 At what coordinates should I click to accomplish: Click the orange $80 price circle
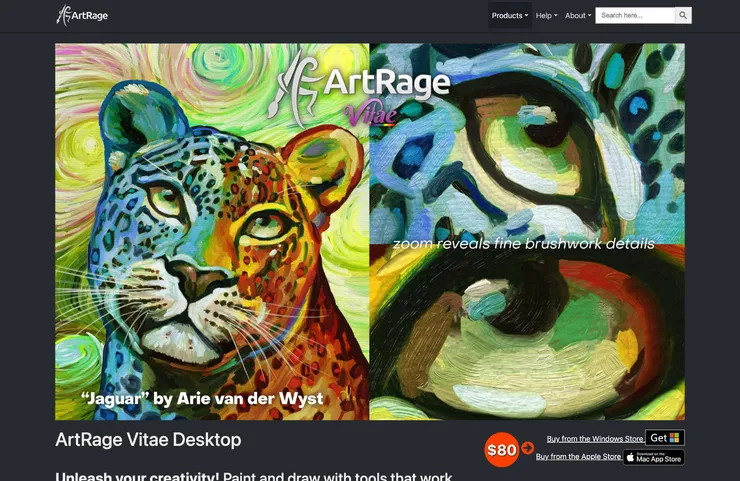coord(502,450)
